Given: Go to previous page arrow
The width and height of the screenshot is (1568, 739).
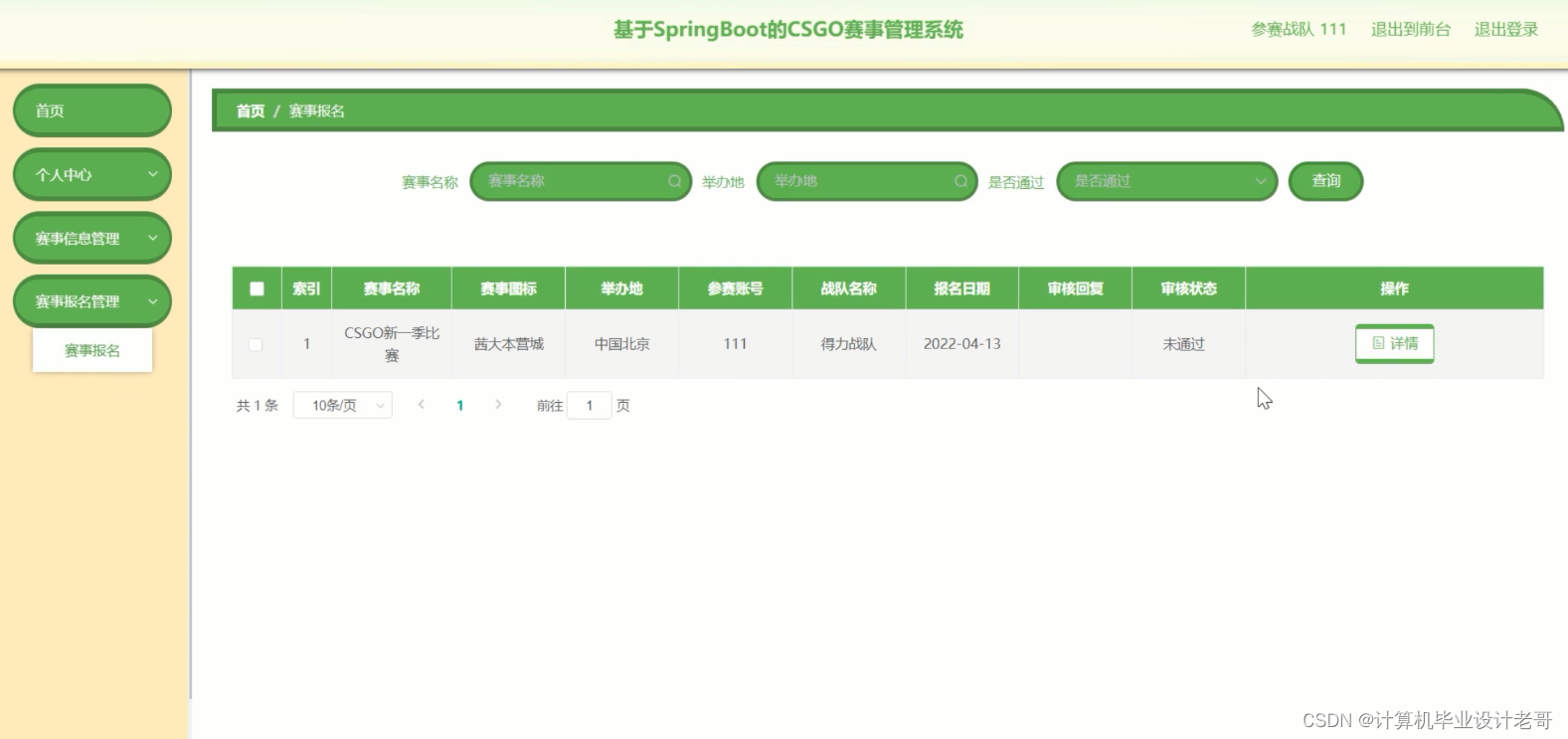Looking at the screenshot, I should (x=422, y=405).
